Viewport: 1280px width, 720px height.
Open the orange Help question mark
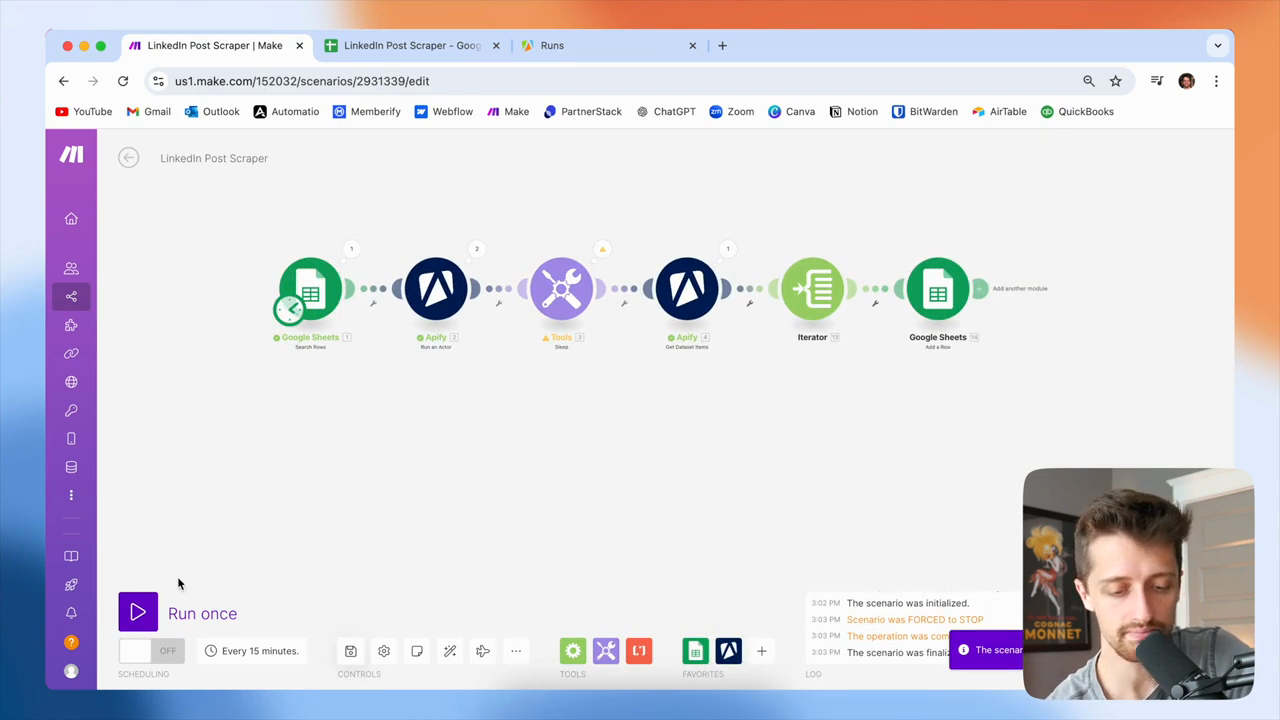tap(71, 642)
